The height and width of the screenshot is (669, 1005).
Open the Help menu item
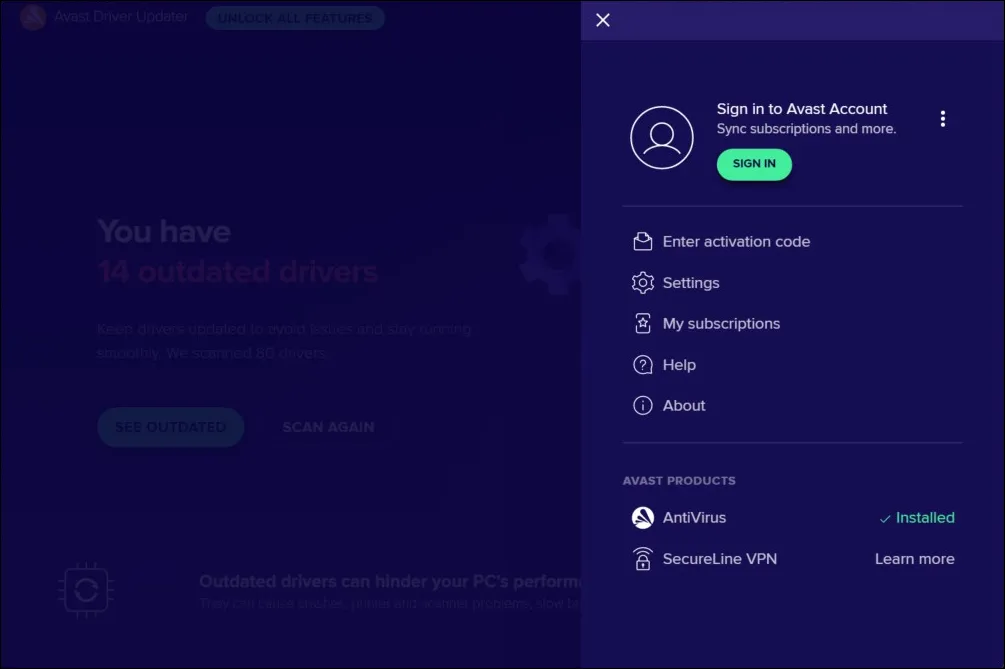tap(679, 365)
